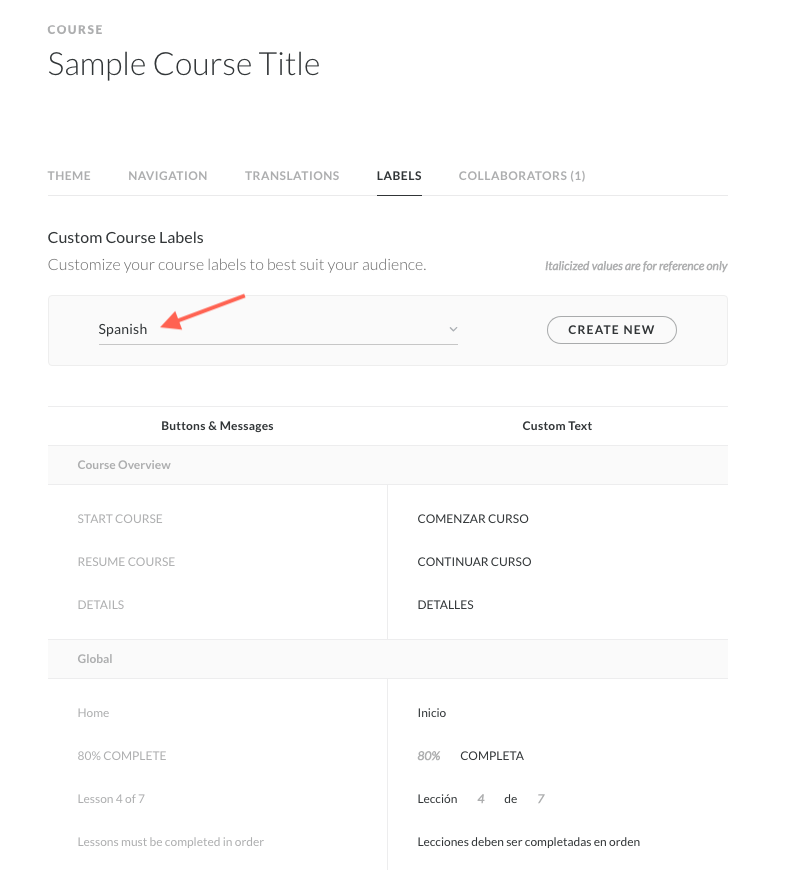Screen dimensions: 788x870
Task: Click the 'de' text field
Action: tap(510, 799)
